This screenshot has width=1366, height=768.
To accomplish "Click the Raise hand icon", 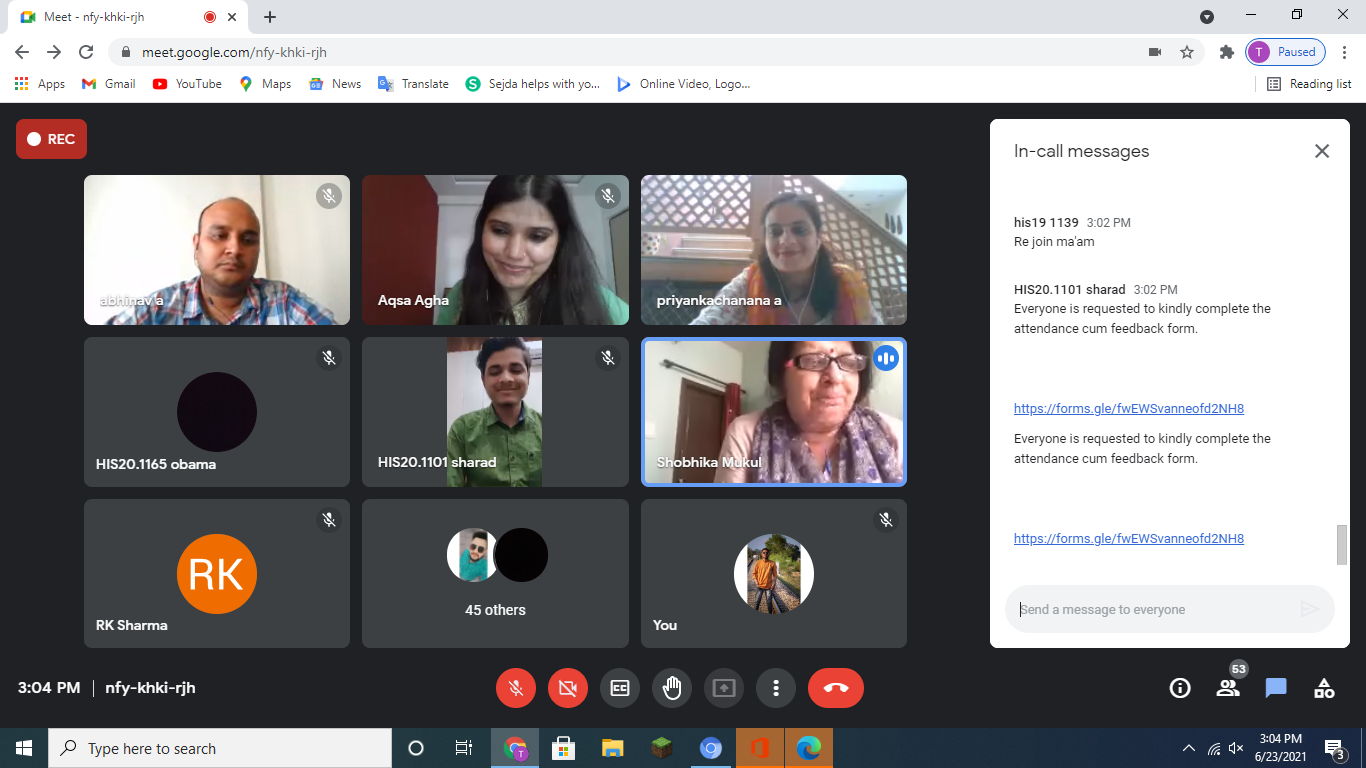I will coord(672,688).
